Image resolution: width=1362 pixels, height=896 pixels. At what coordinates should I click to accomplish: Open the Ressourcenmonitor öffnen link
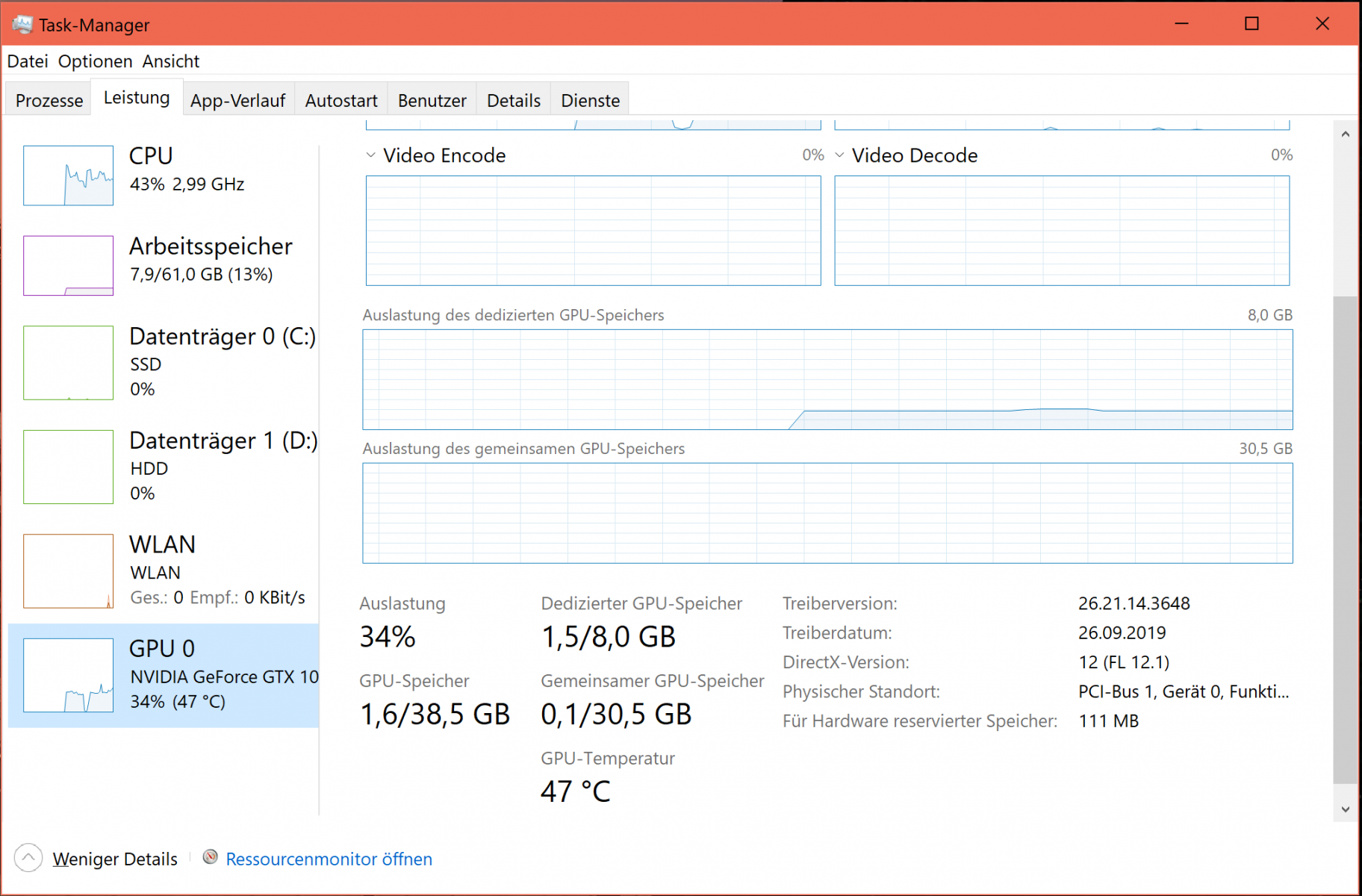point(329,859)
